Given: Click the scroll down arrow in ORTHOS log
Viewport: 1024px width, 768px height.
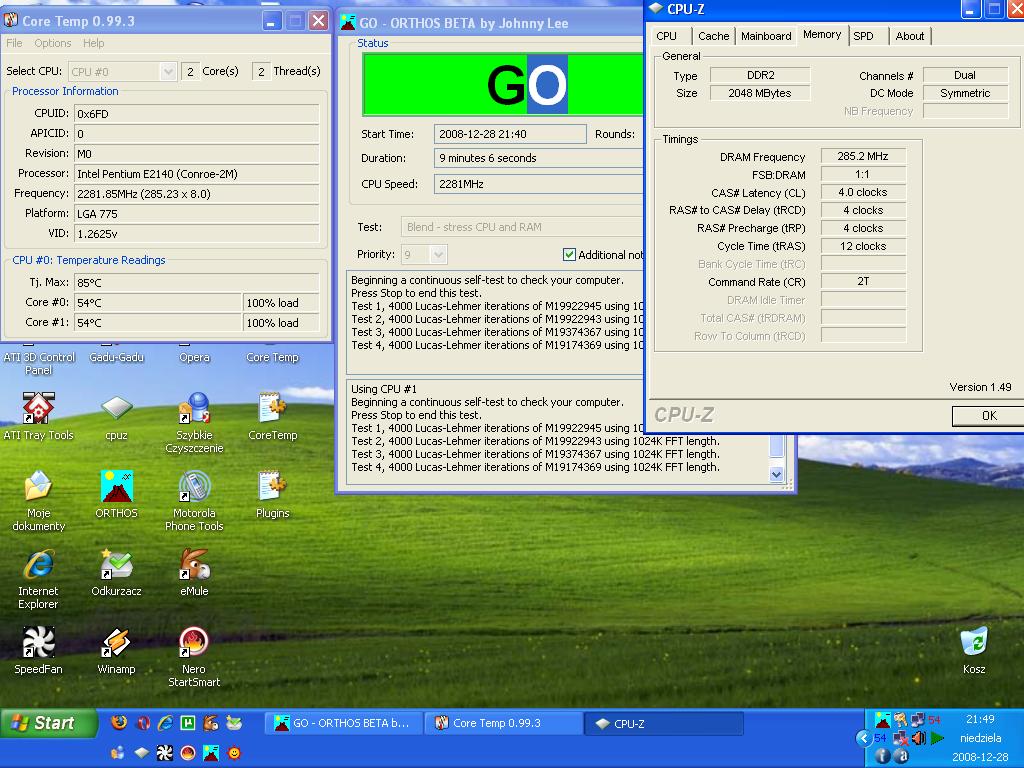Looking at the screenshot, I should click(x=776, y=475).
